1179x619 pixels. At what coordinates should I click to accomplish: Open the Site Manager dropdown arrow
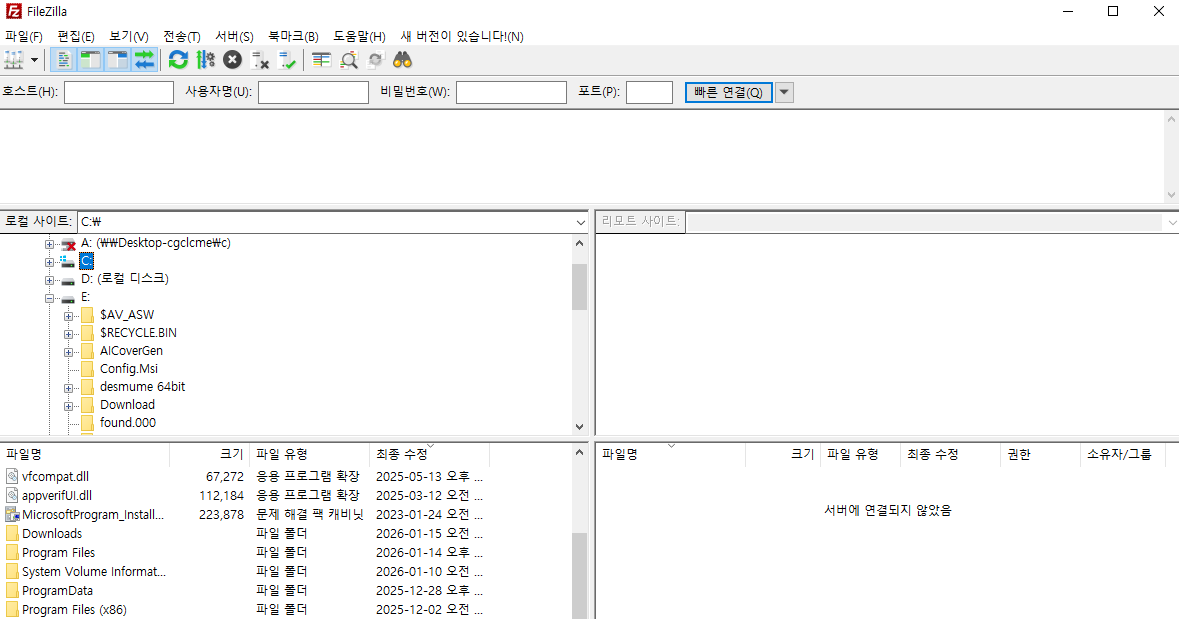tap(34, 60)
